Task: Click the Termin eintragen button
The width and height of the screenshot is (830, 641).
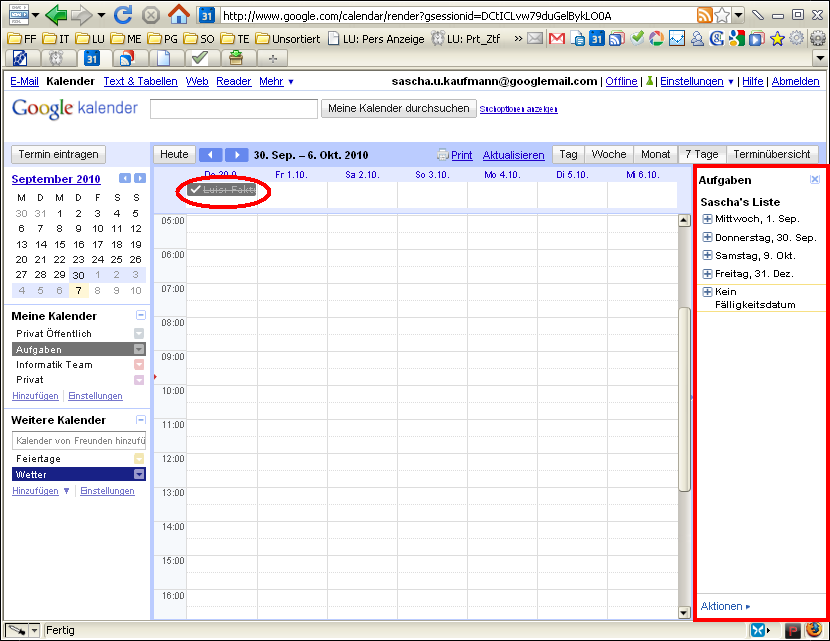Action: point(58,155)
